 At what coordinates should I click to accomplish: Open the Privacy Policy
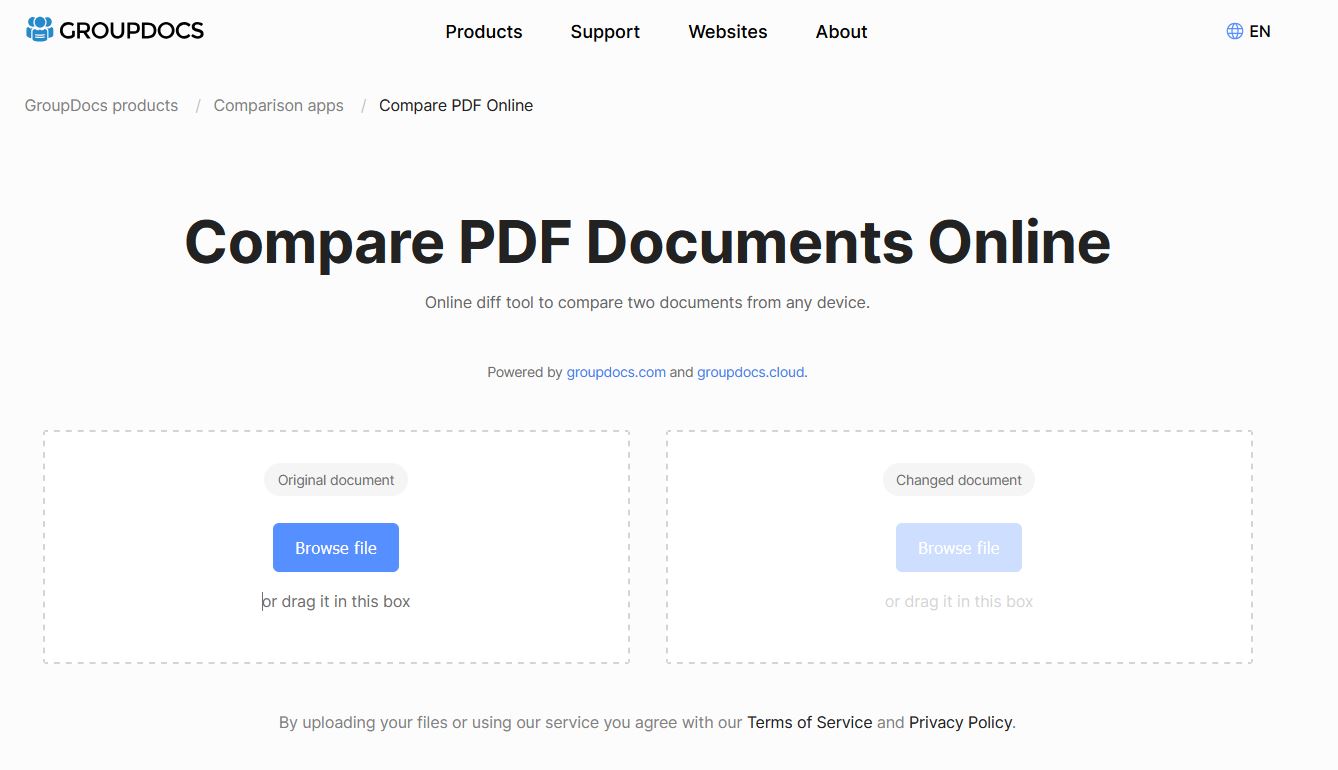[x=960, y=722]
